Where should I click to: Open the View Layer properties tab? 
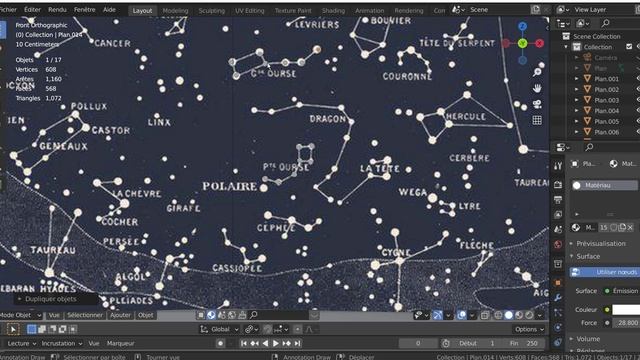point(558,215)
